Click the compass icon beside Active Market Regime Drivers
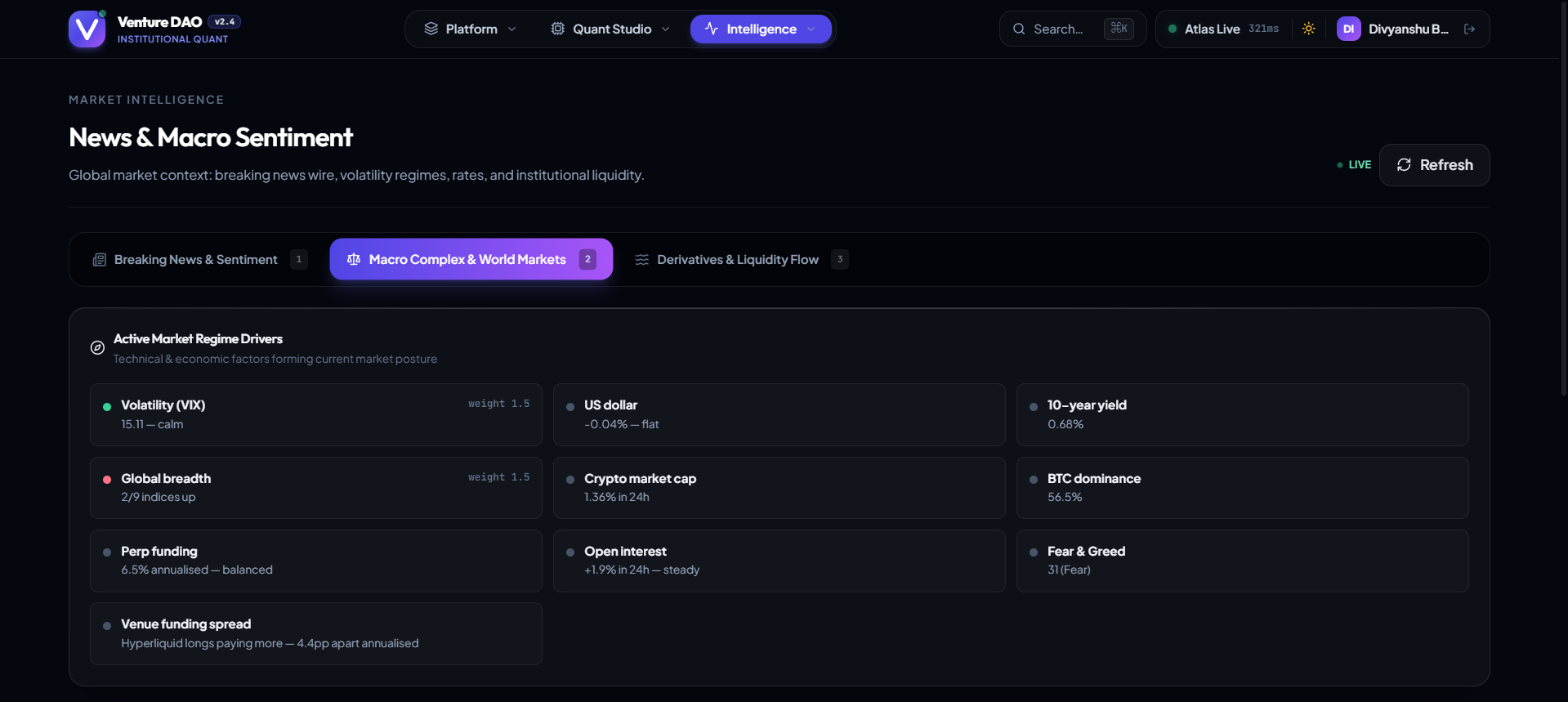This screenshot has width=1568, height=702. coord(97,347)
